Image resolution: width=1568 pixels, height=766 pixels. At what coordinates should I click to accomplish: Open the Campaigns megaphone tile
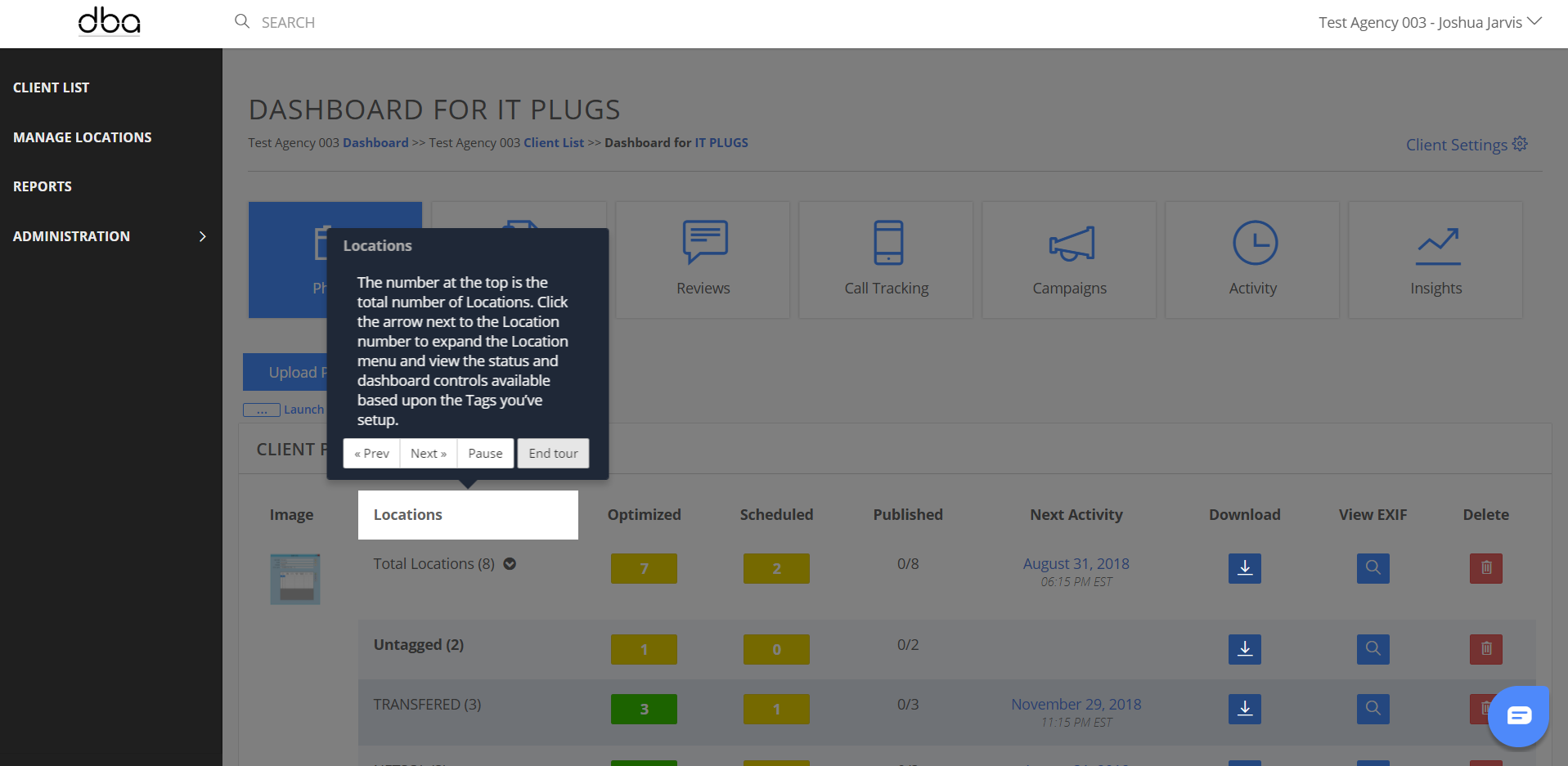point(1069,259)
